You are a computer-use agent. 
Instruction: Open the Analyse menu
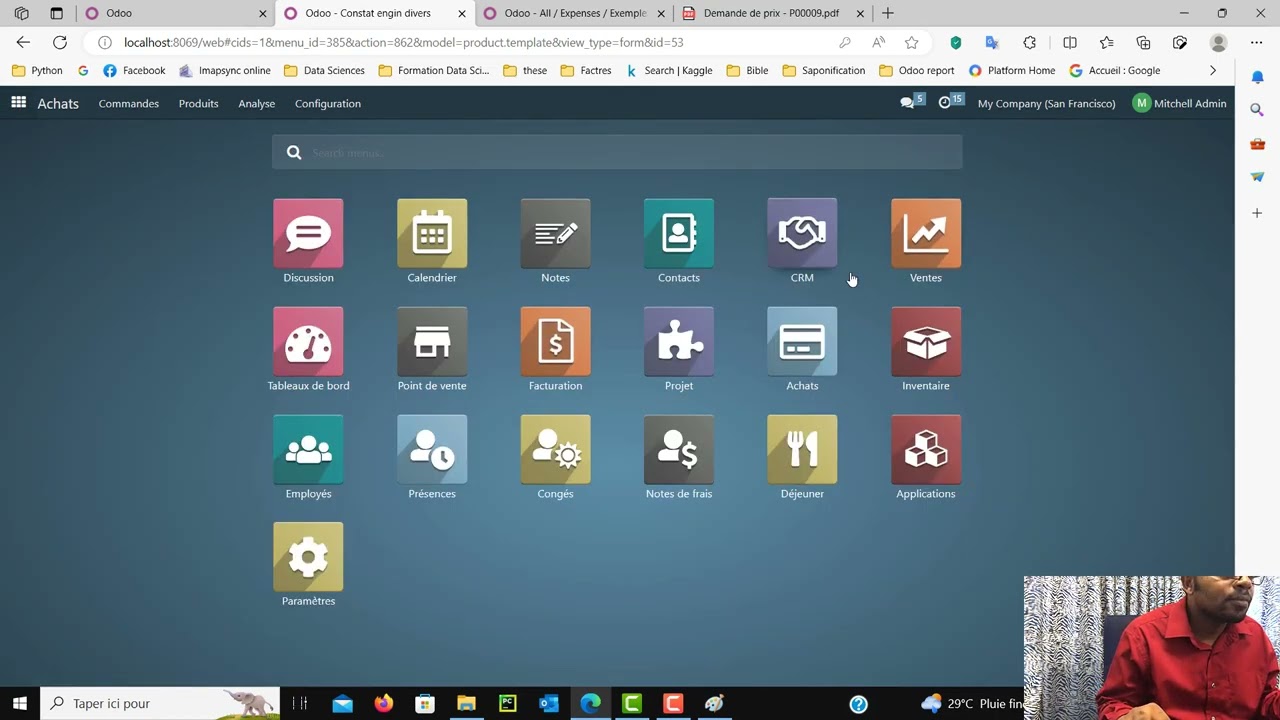[256, 103]
